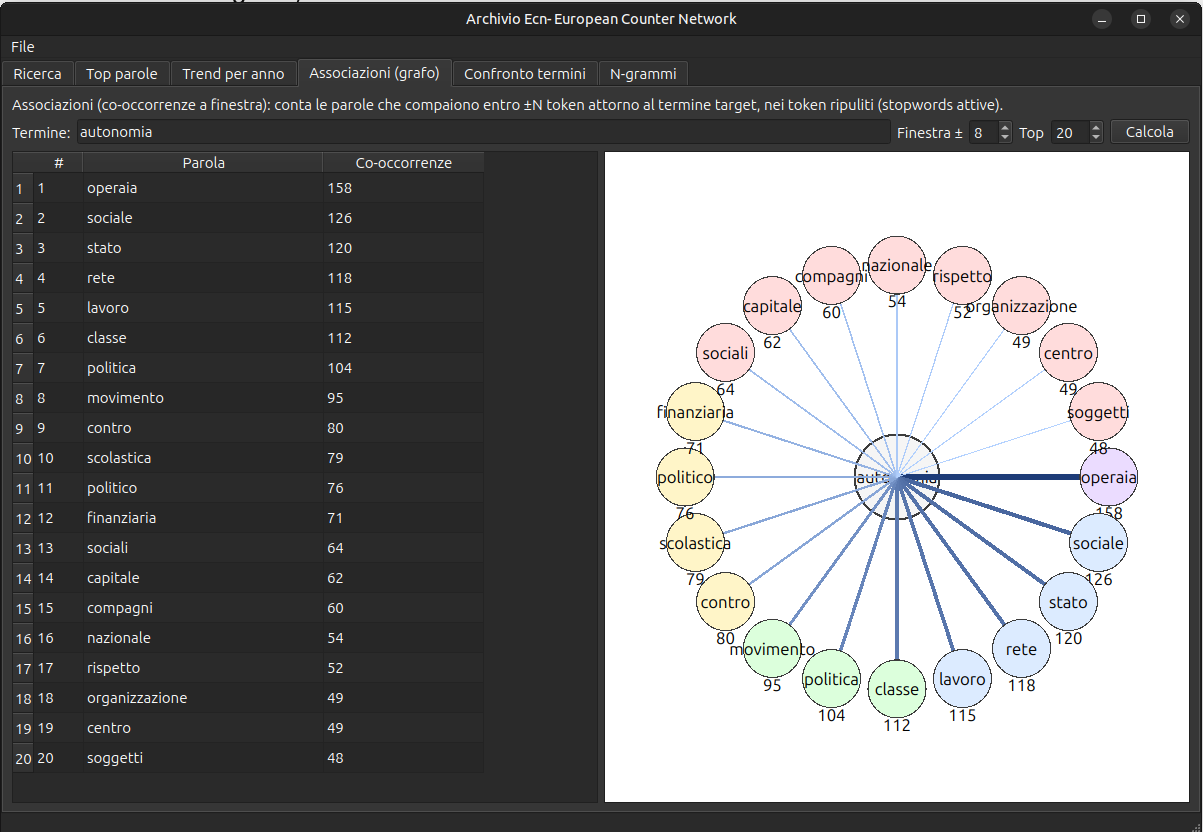
Task: Decrease the Top results count
Action: click(x=1096, y=137)
